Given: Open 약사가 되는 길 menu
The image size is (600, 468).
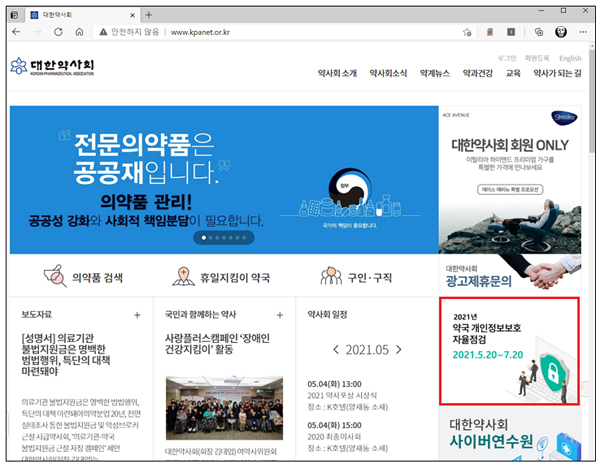Looking at the screenshot, I should [x=557, y=73].
